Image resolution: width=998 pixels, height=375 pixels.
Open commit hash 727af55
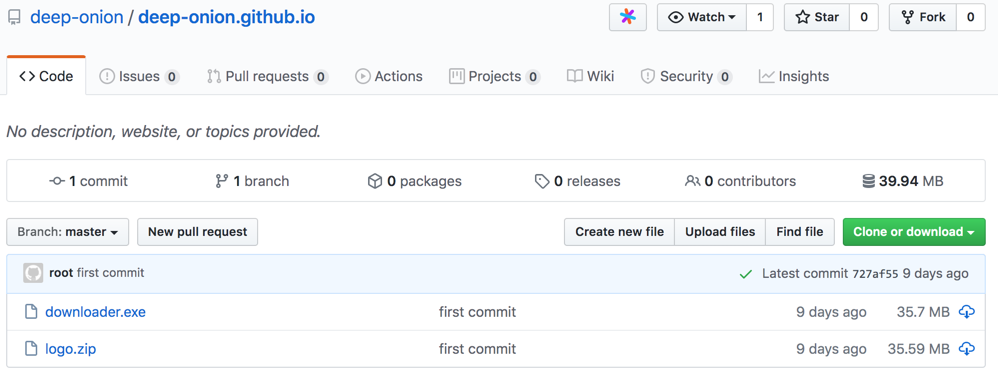click(875, 274)
